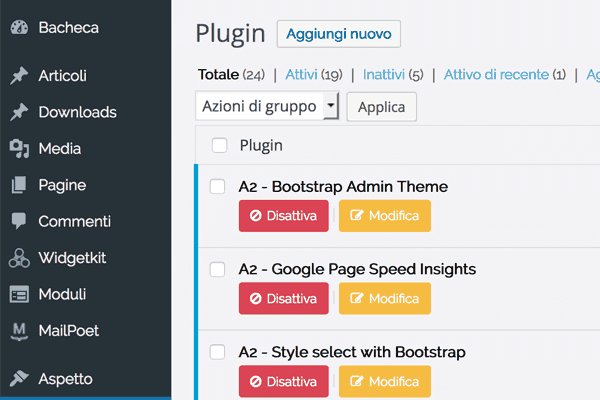600x400 pixels.
Task: Click the Aggiungi nuovo button
Action: click(339, 34)
